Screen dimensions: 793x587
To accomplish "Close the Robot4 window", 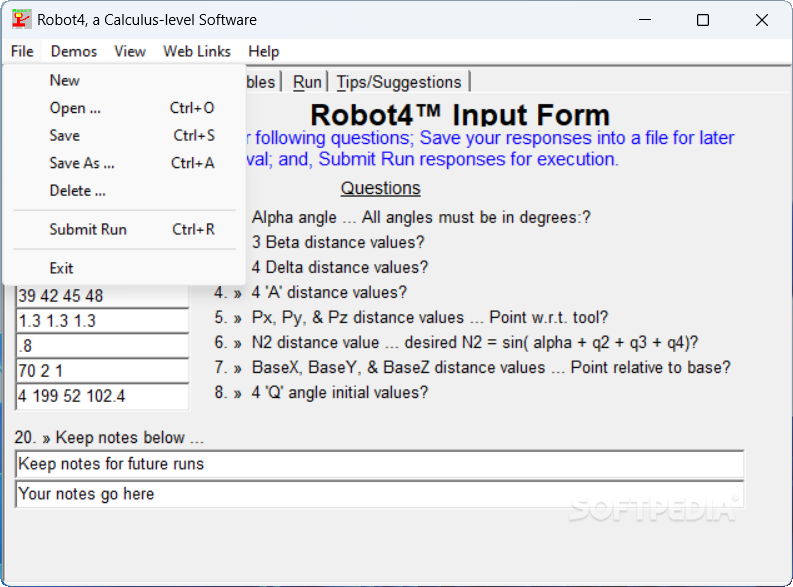I will coord(762,20).
